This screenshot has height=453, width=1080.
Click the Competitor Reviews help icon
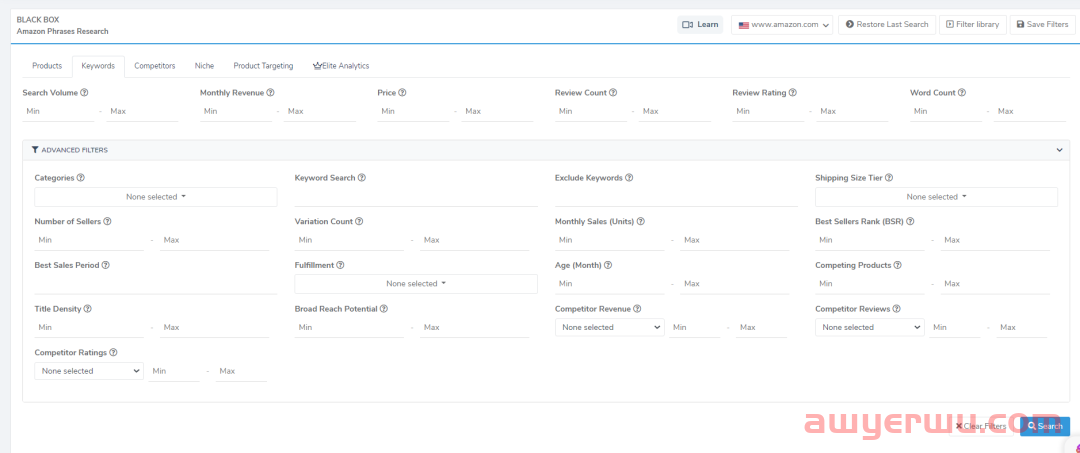897,309
